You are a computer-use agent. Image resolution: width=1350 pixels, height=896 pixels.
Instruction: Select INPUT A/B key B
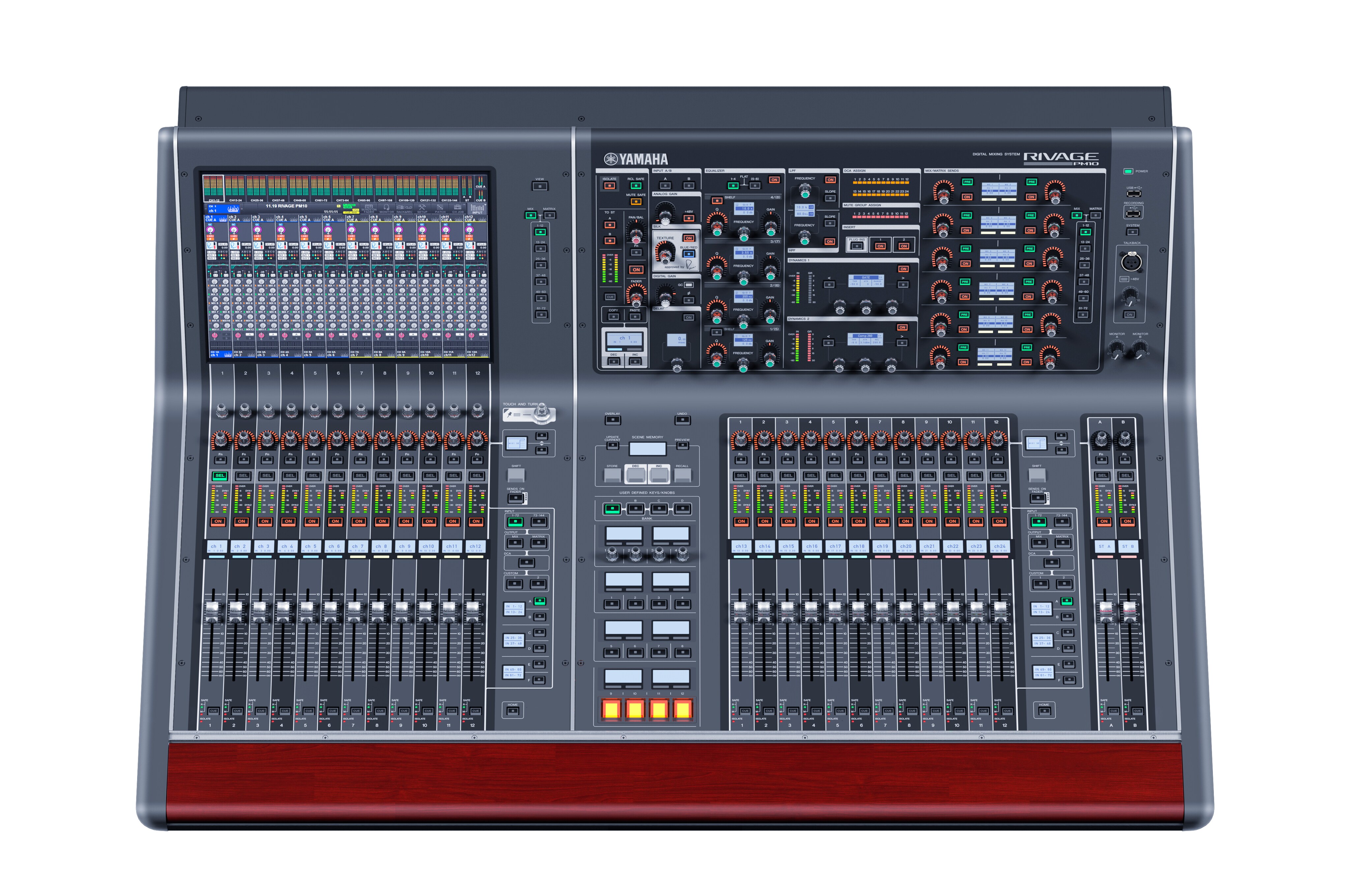[689, 186]
